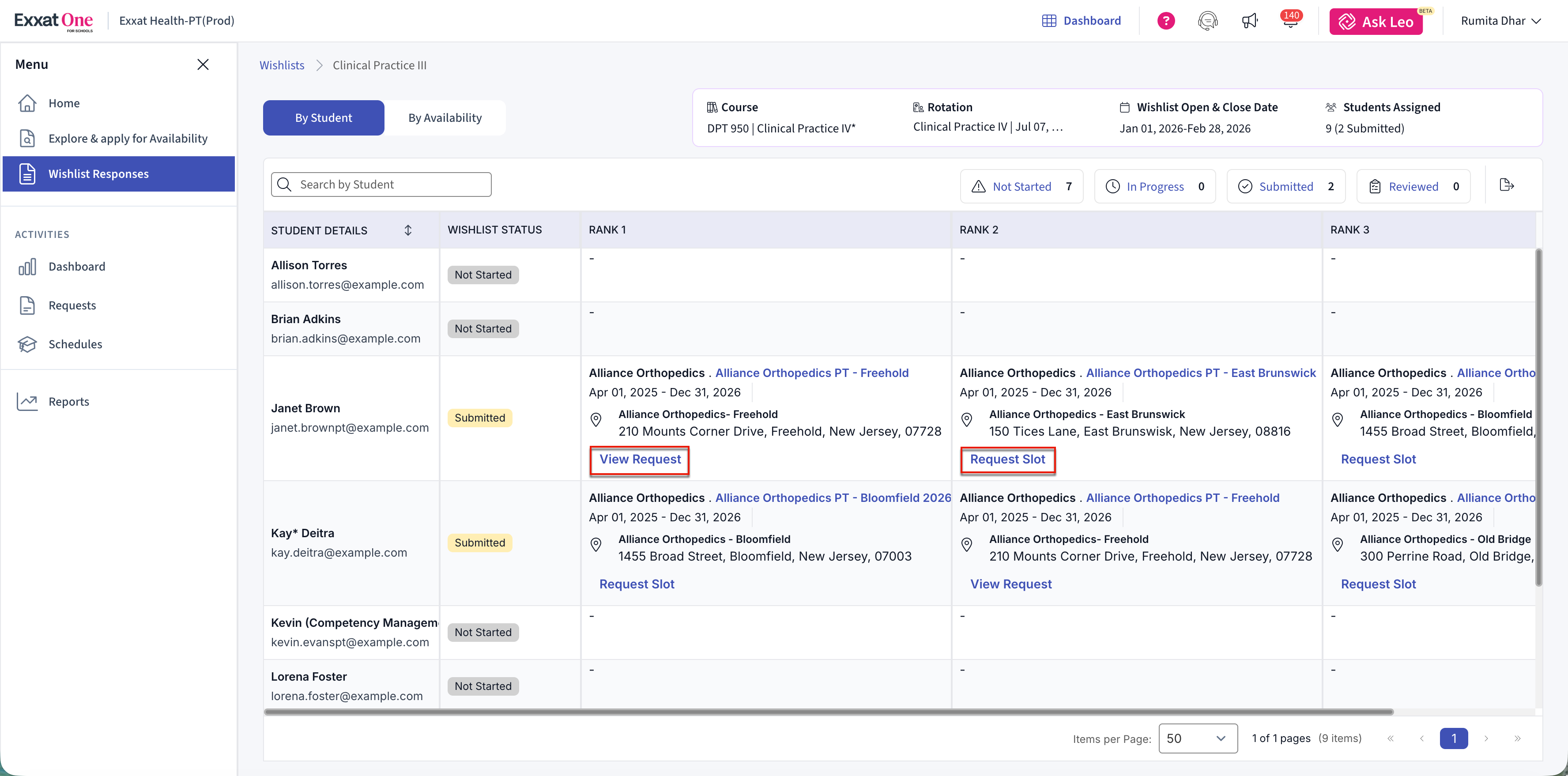Click the Ask Leo button
Image resolution: width=1568 pixels, height=776 pixels.
click(x=1376, y=22)
